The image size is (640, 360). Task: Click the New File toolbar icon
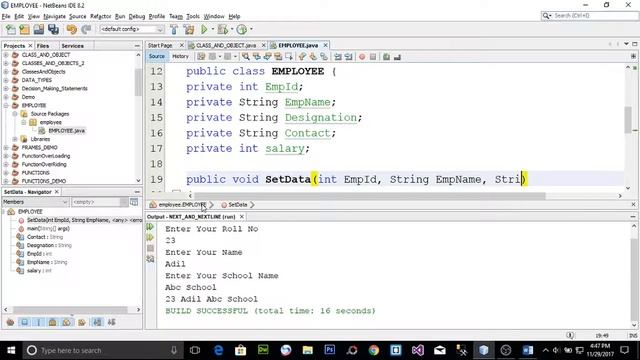click(x=11, y=29)
